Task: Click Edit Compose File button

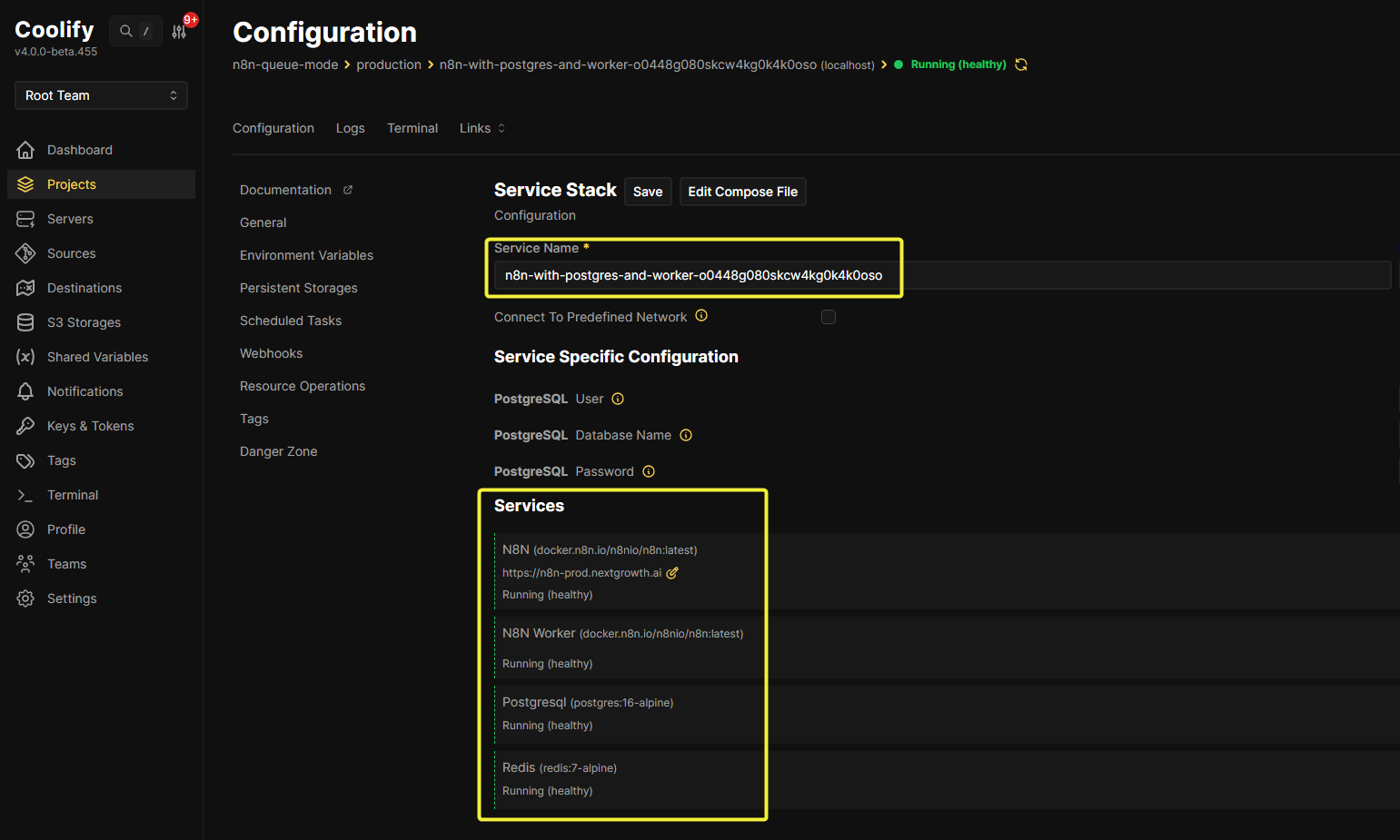Action: (x=742, y=192)
